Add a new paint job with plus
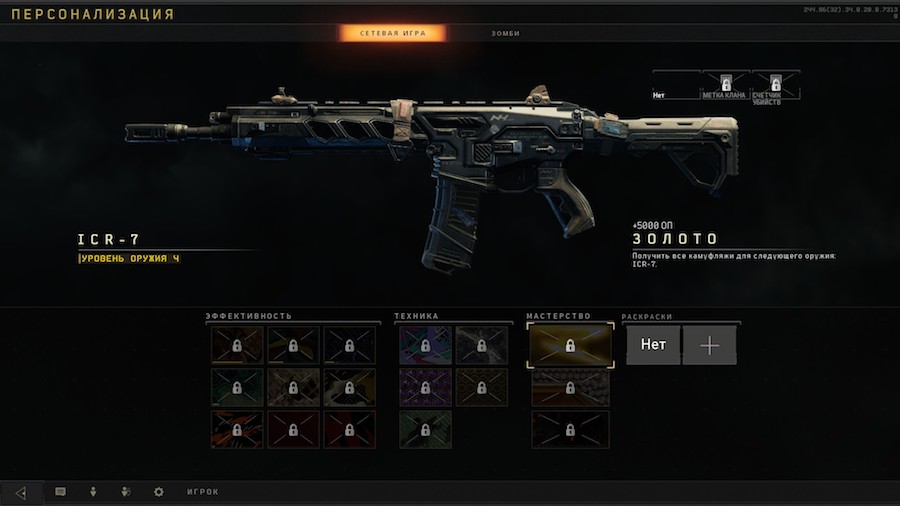Screen dimensions: 900x506 click(709, 345)
